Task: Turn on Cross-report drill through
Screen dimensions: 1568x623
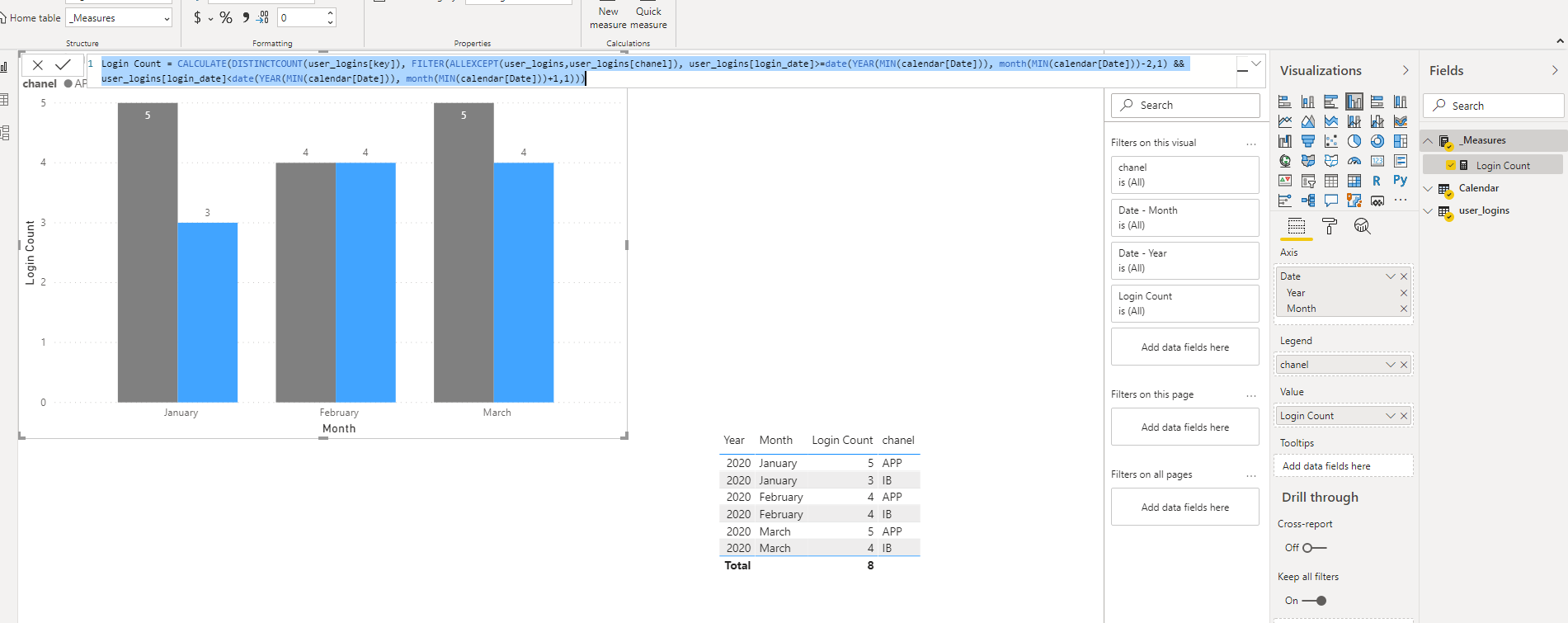Action: point(1314,548)
